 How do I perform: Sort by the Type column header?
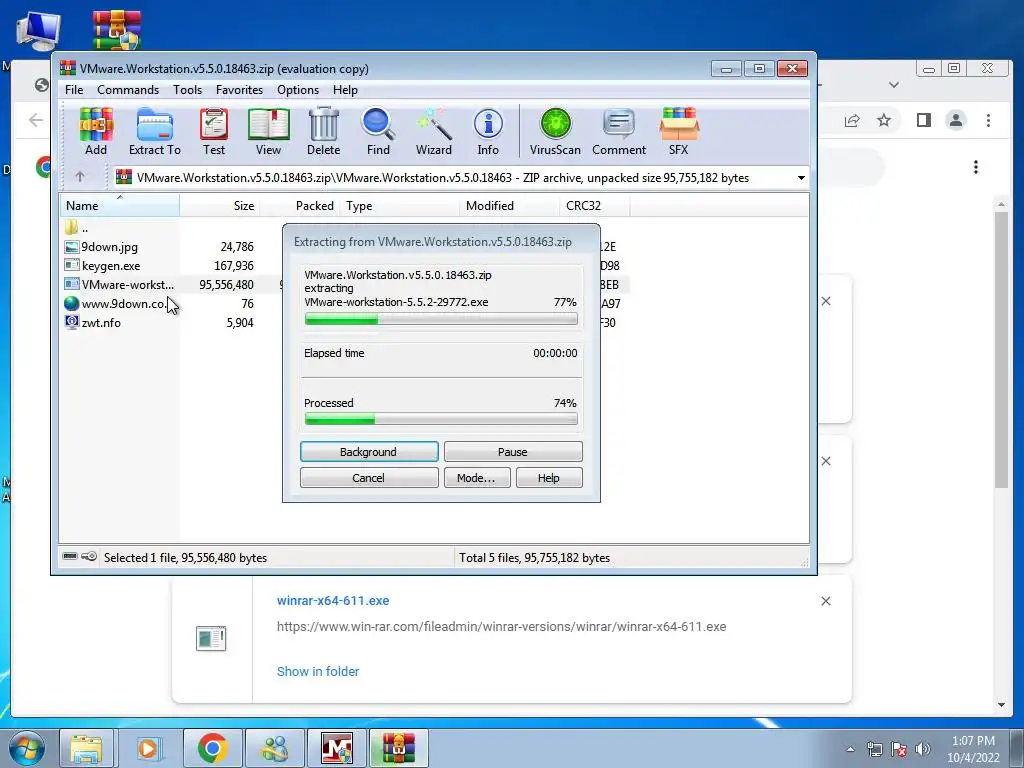[400, 206]
